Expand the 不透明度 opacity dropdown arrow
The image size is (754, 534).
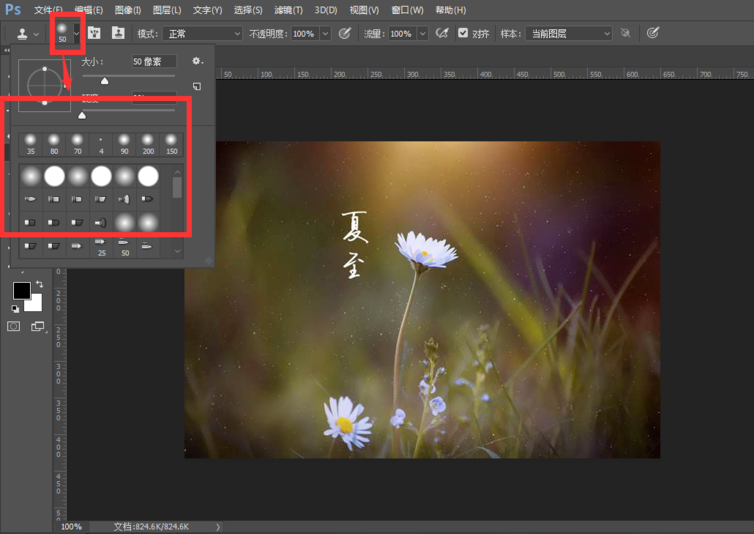[326, 33]
